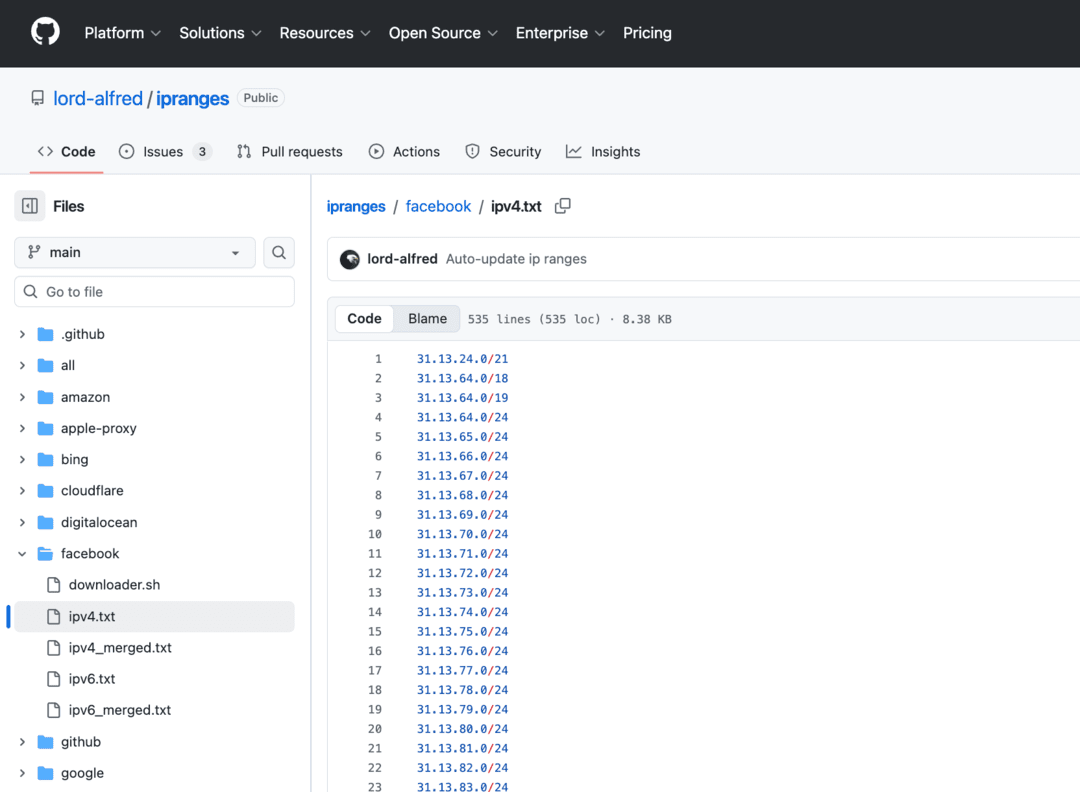Click the Go to file search field
This screenshot has width=1080, height=792.
(x=153, y=290)
